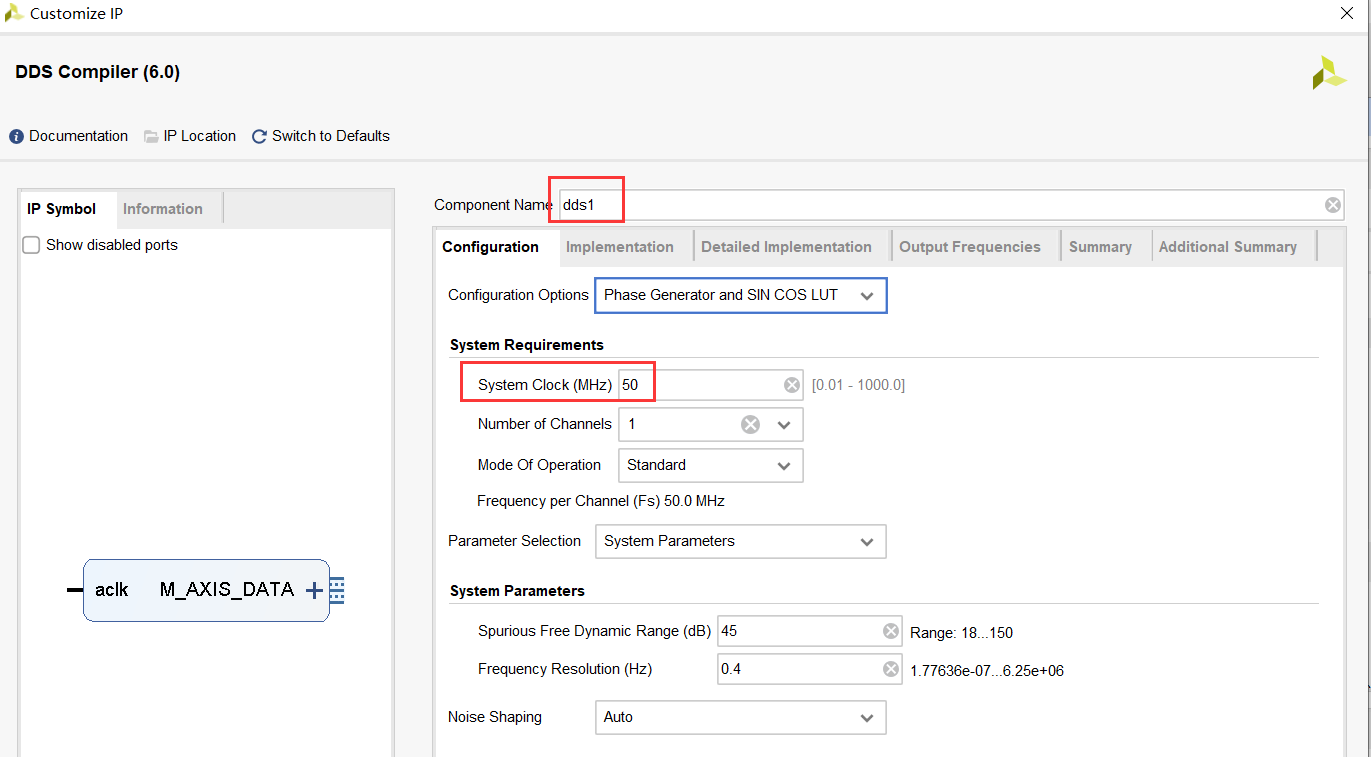The width and height of the screenshot is (1371, 757).
Task: Switch to the Additional Summary tab
Action: pos(1228,247)
